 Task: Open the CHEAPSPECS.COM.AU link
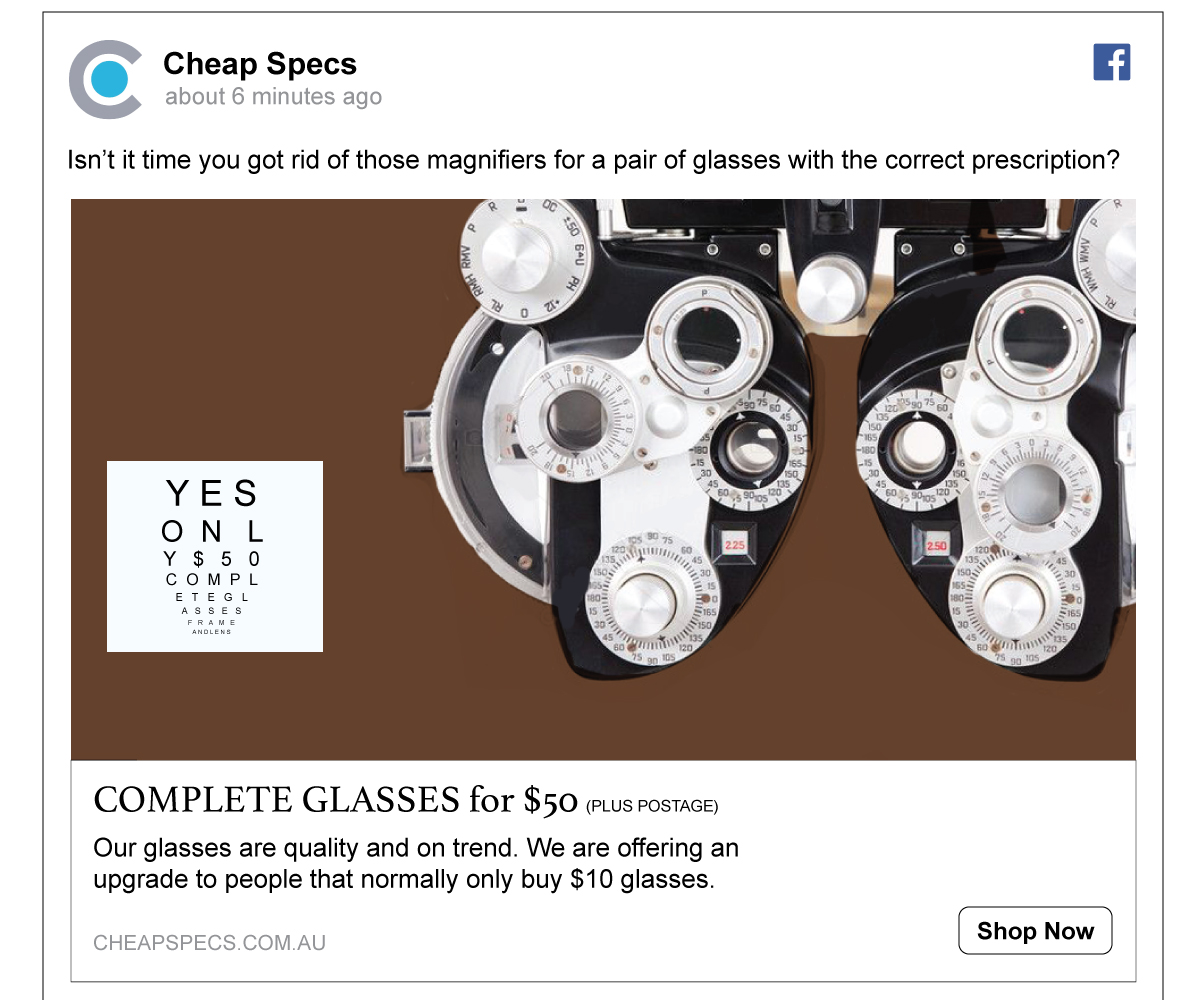coord(209,942)
